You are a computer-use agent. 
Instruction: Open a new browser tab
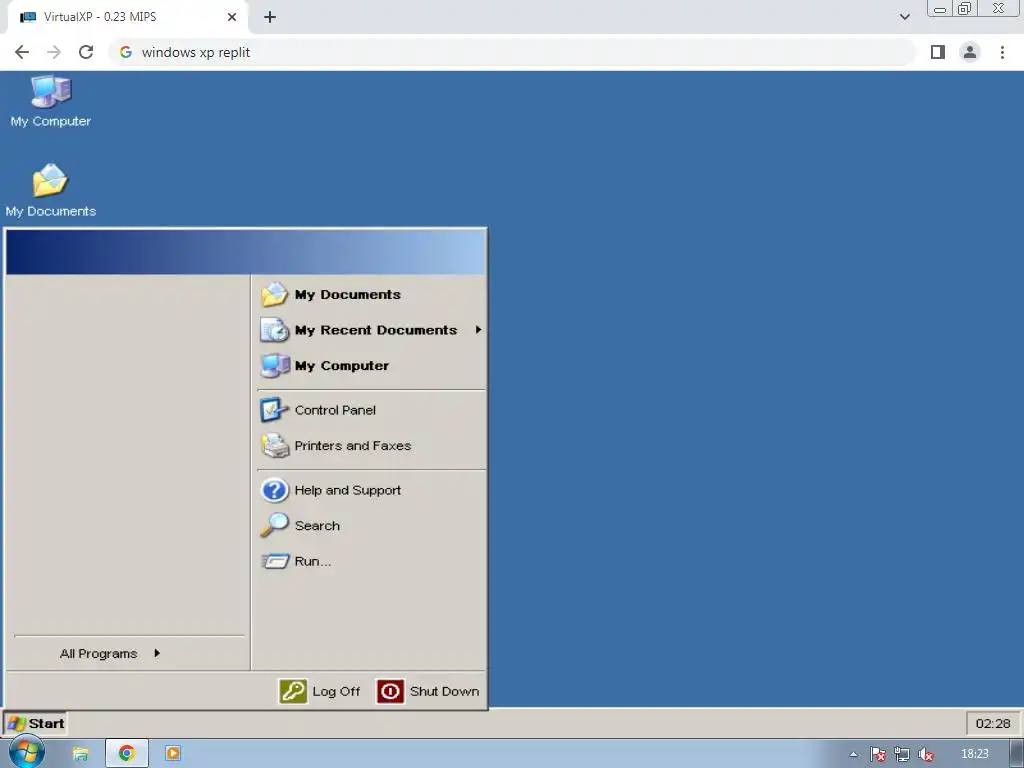pyautogui.click(x=270, y=17)
